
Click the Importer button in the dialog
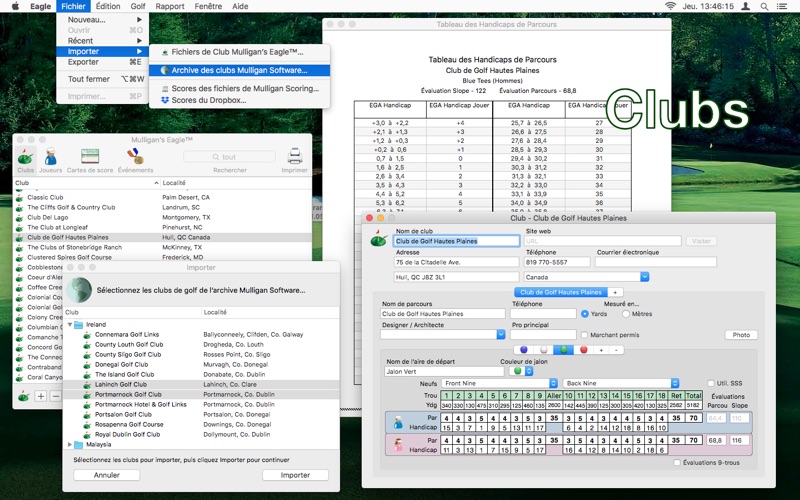pos(295,475)
